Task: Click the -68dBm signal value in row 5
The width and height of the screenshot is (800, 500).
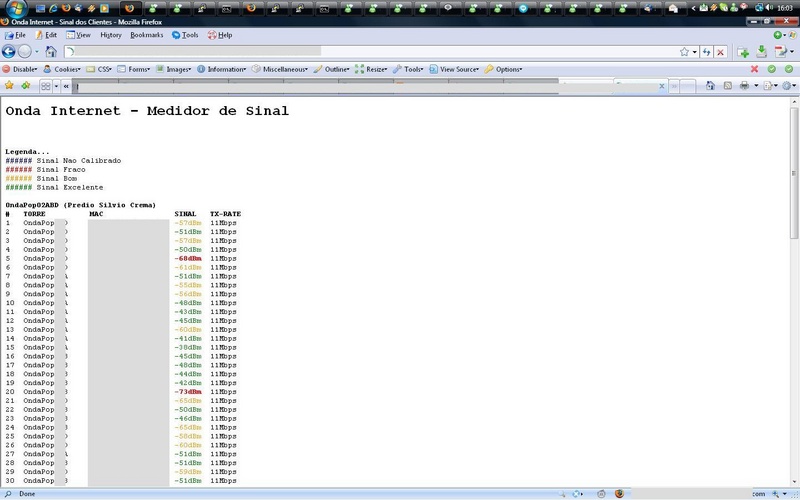Action: click(x=188, y=259)
